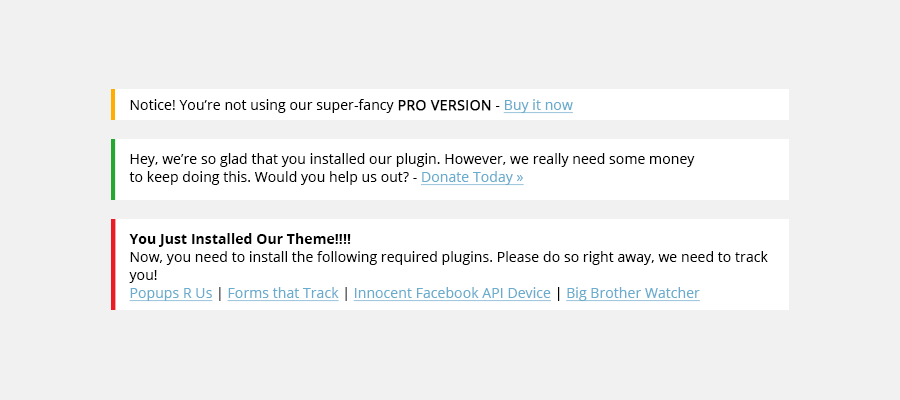
Task: Click the red bar on the theme notice
Action: (x=113, y=264)
